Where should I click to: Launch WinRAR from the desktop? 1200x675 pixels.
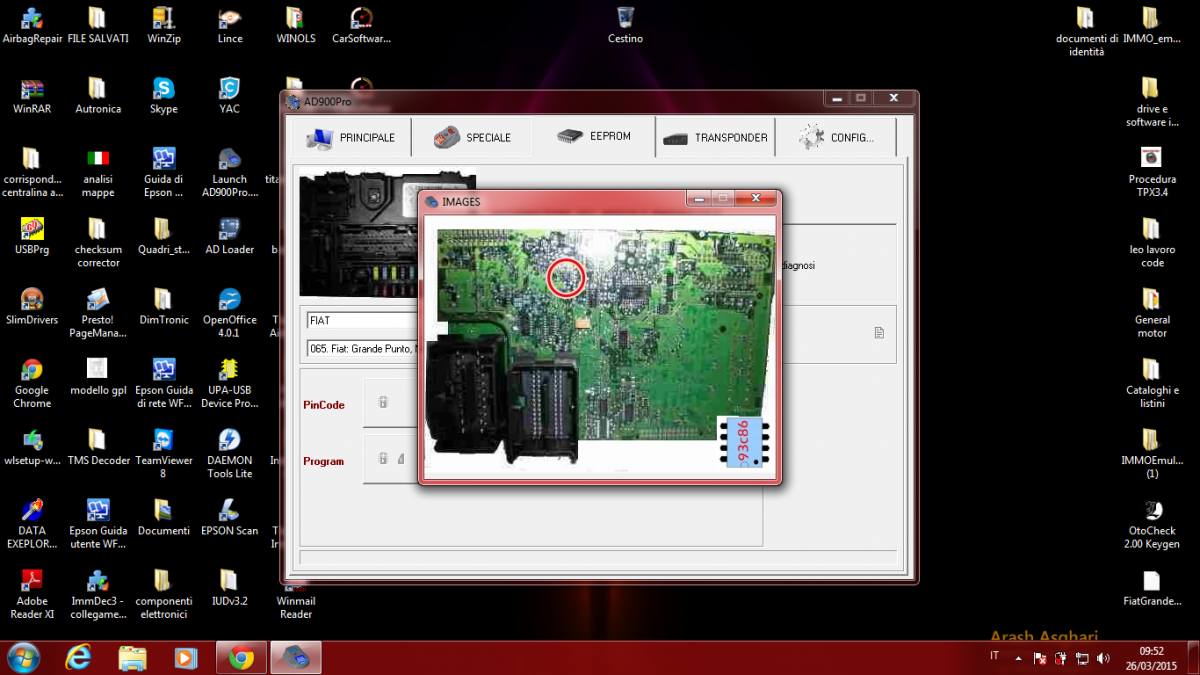pos(31,95)
